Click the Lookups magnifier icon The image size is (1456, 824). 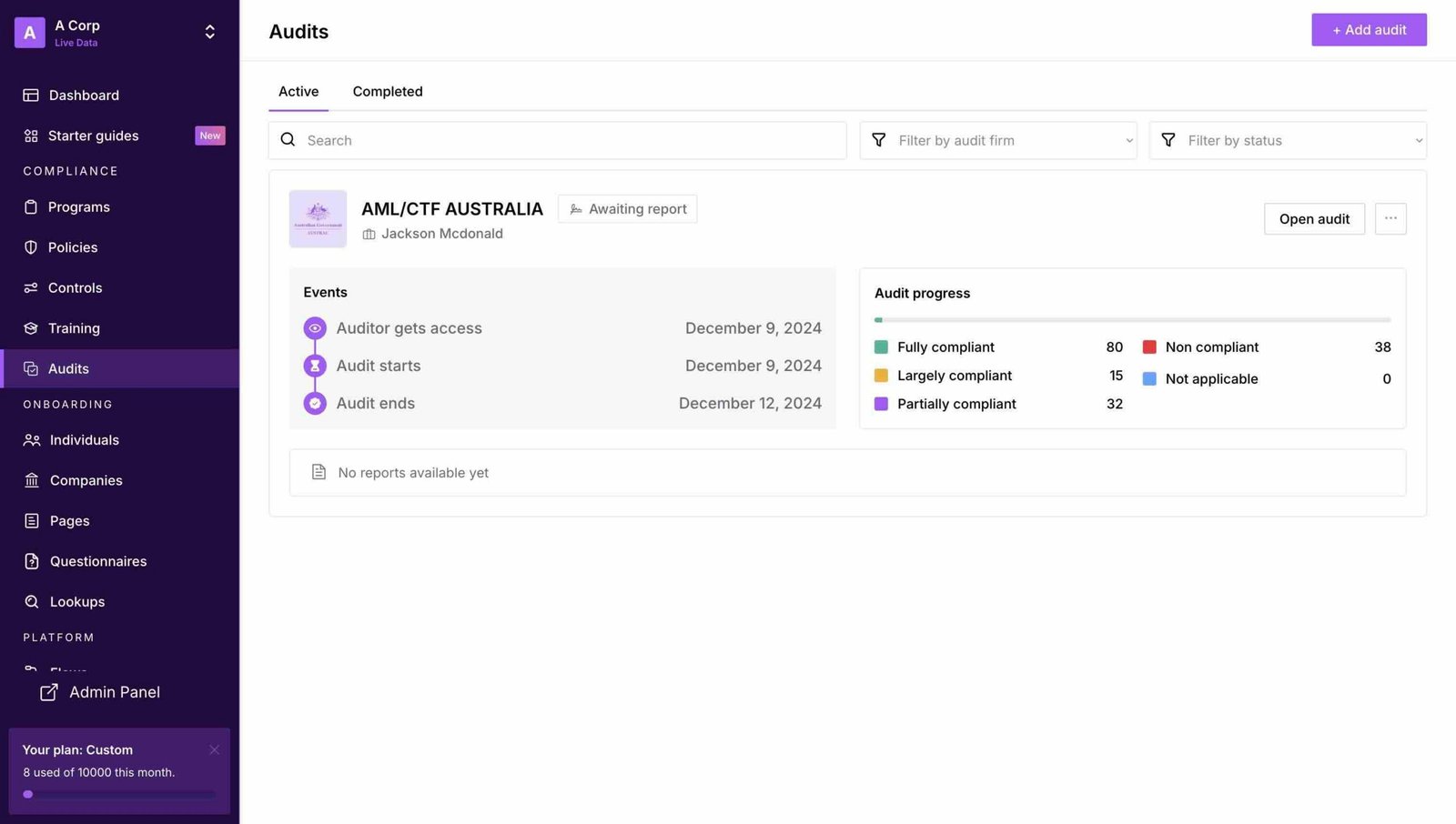[x=32, y=602]
